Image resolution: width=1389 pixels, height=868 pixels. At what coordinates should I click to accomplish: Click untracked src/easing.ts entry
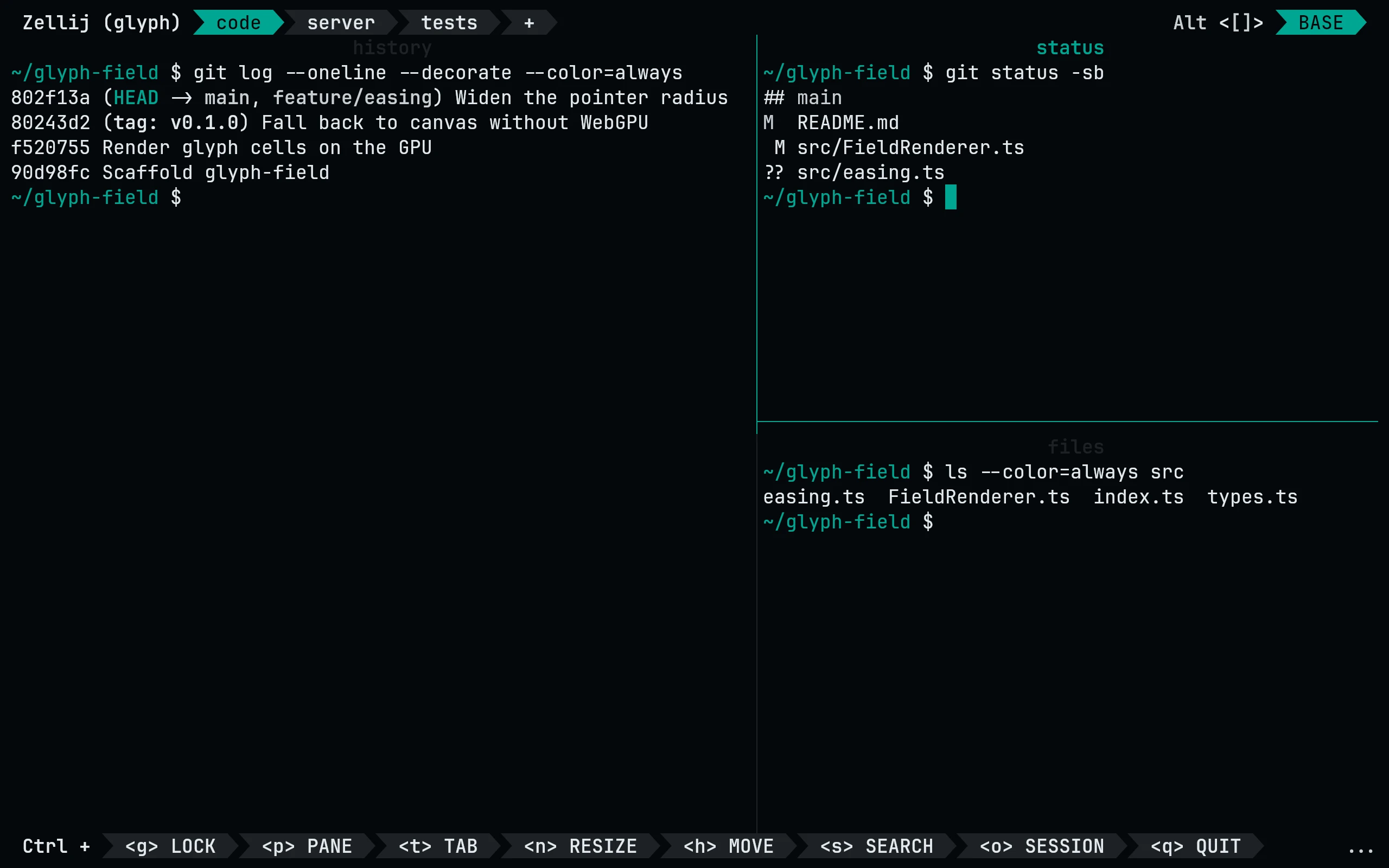871,172
